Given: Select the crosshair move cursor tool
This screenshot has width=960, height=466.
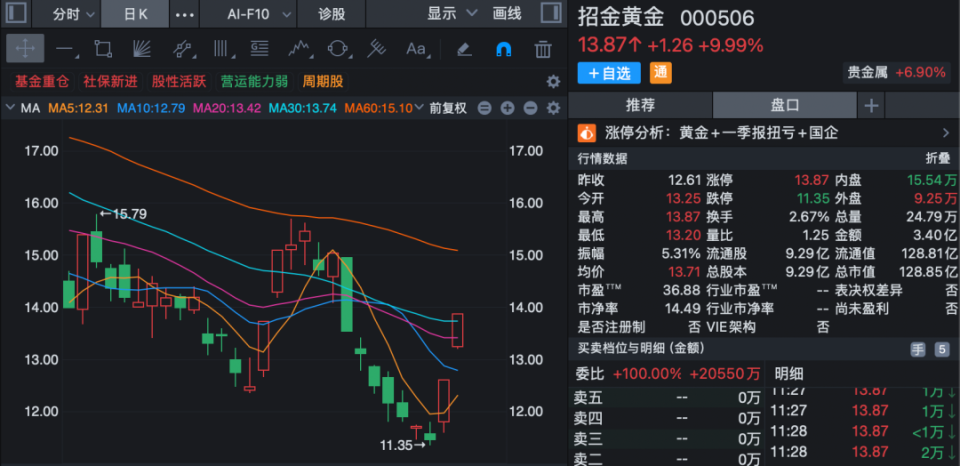Looking at the screenshot, I should tap(25, 49).
